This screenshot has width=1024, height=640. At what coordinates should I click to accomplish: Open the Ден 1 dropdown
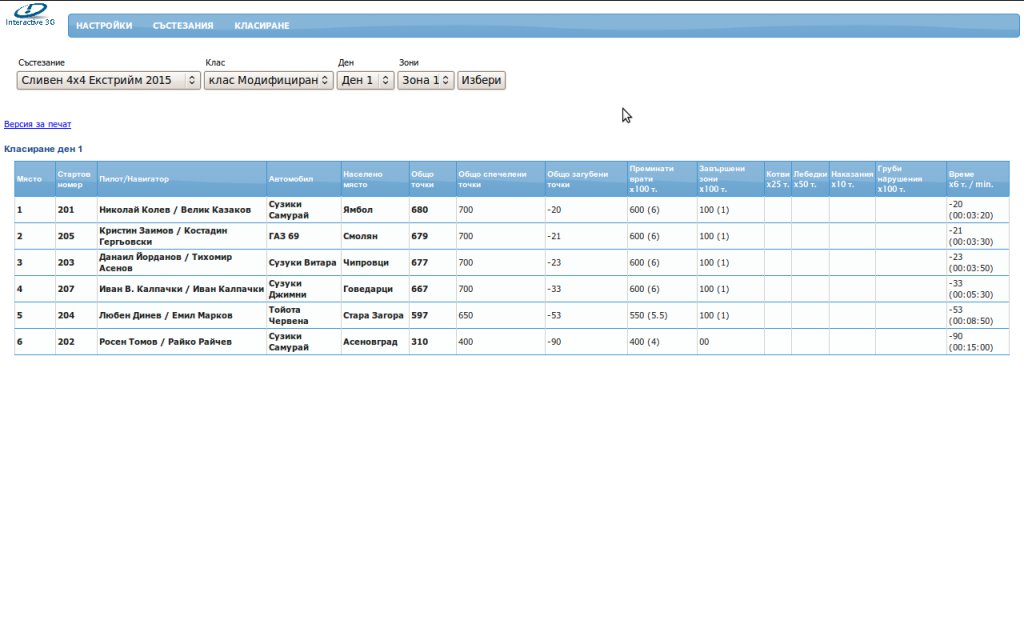click(x=365, y=80)
